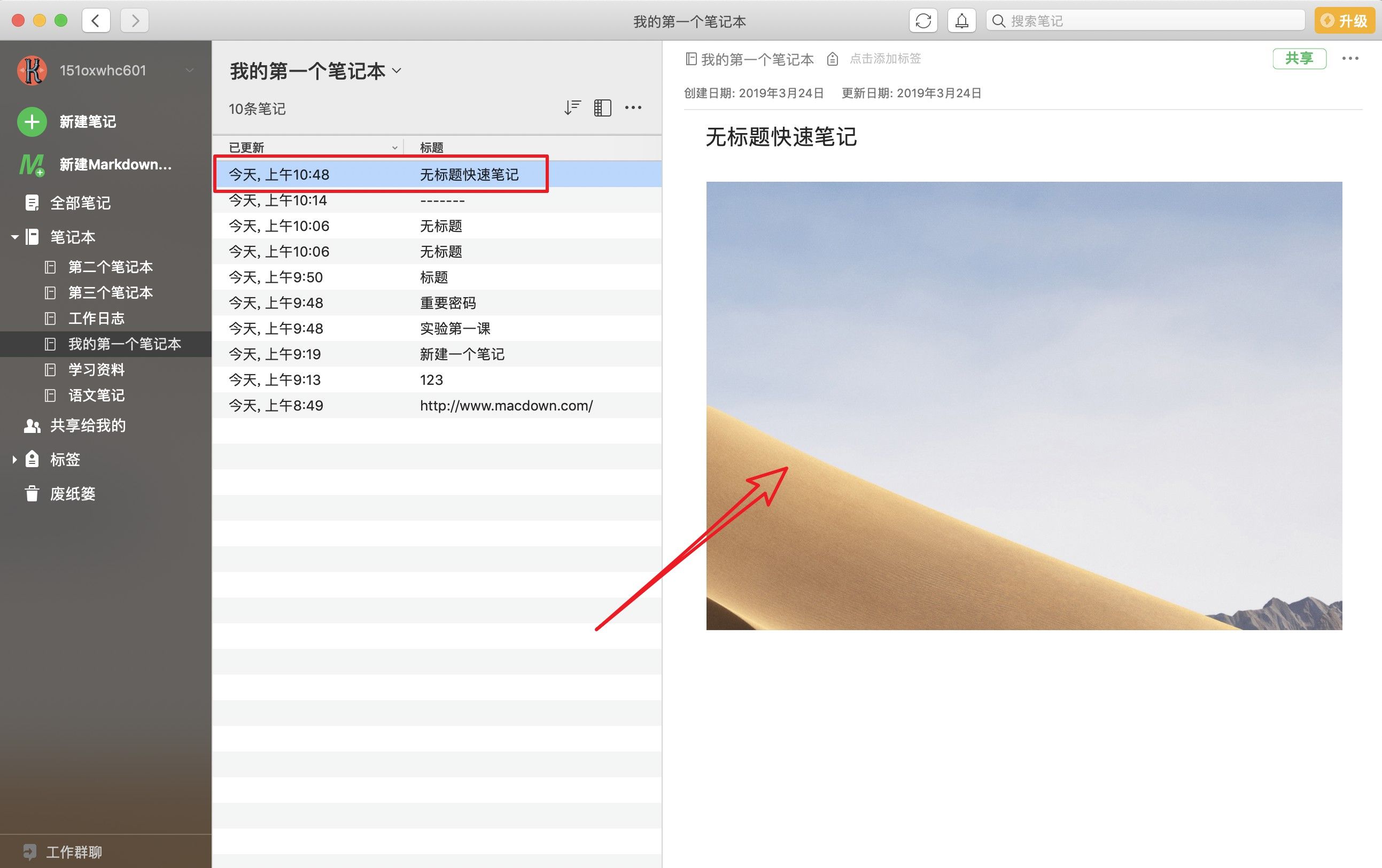Screen dimensions: 1382x868
Task: Click the list view layout icon
Action: (602, 107)
